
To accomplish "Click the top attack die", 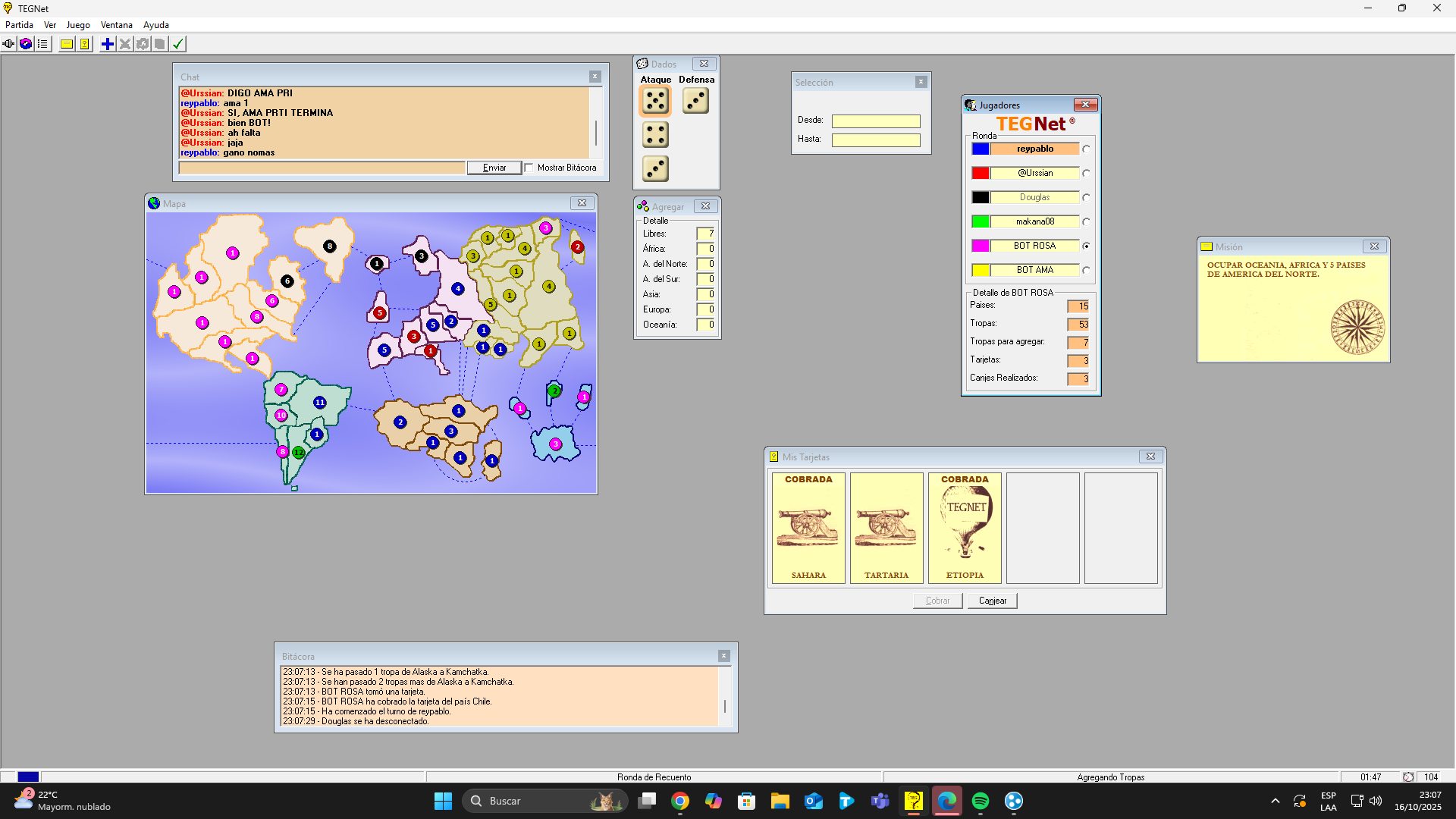I will click(x=655, y=101).
